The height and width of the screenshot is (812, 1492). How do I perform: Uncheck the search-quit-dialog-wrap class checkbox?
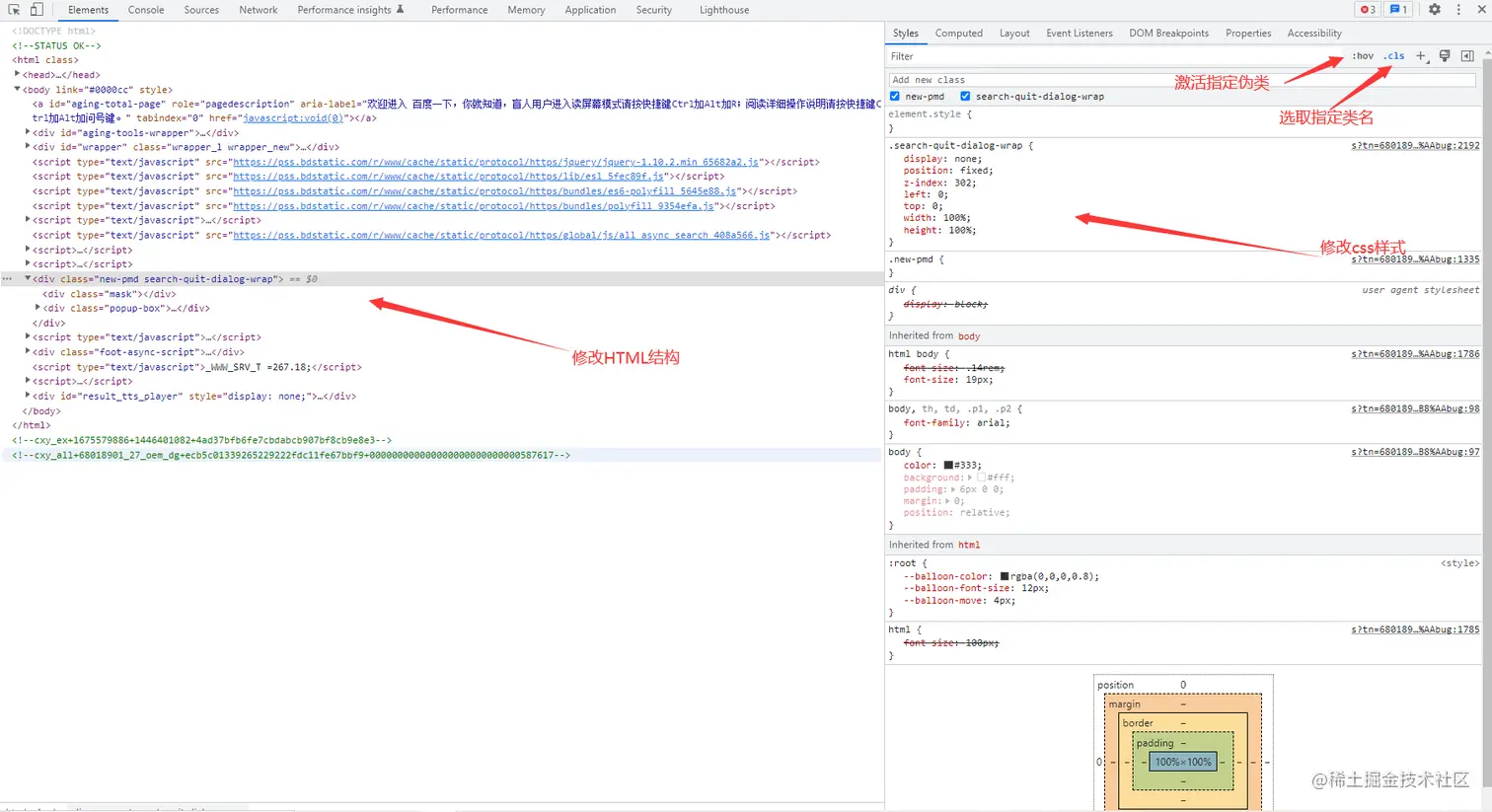(x=965, y=97)
